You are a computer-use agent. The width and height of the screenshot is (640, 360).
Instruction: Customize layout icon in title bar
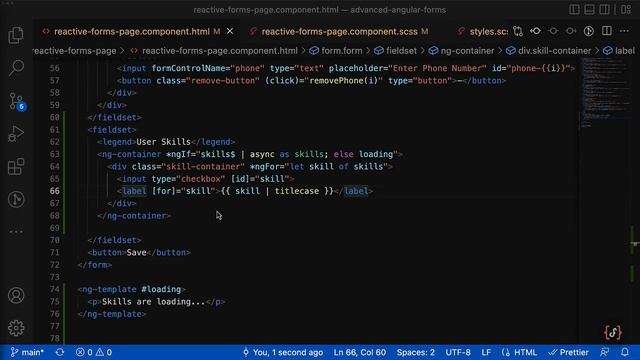[x=626, y=9]
